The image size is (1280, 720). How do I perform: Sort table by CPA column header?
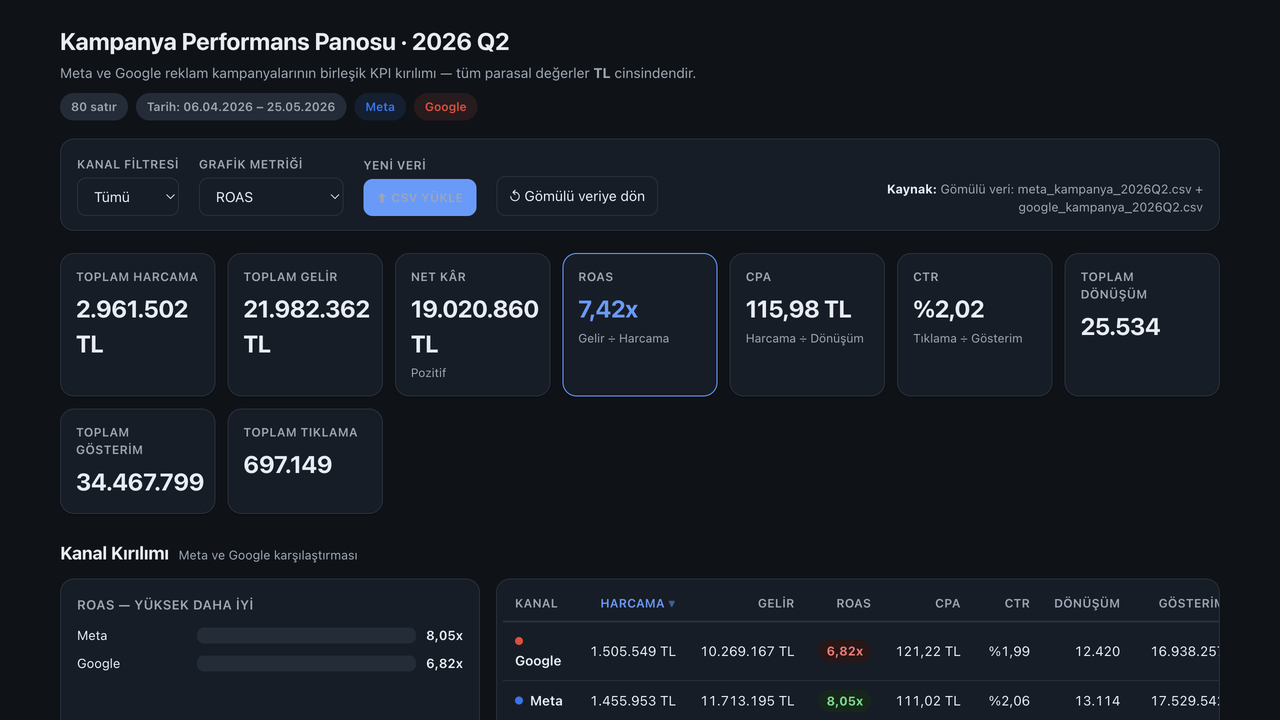[x=948, y=603]
